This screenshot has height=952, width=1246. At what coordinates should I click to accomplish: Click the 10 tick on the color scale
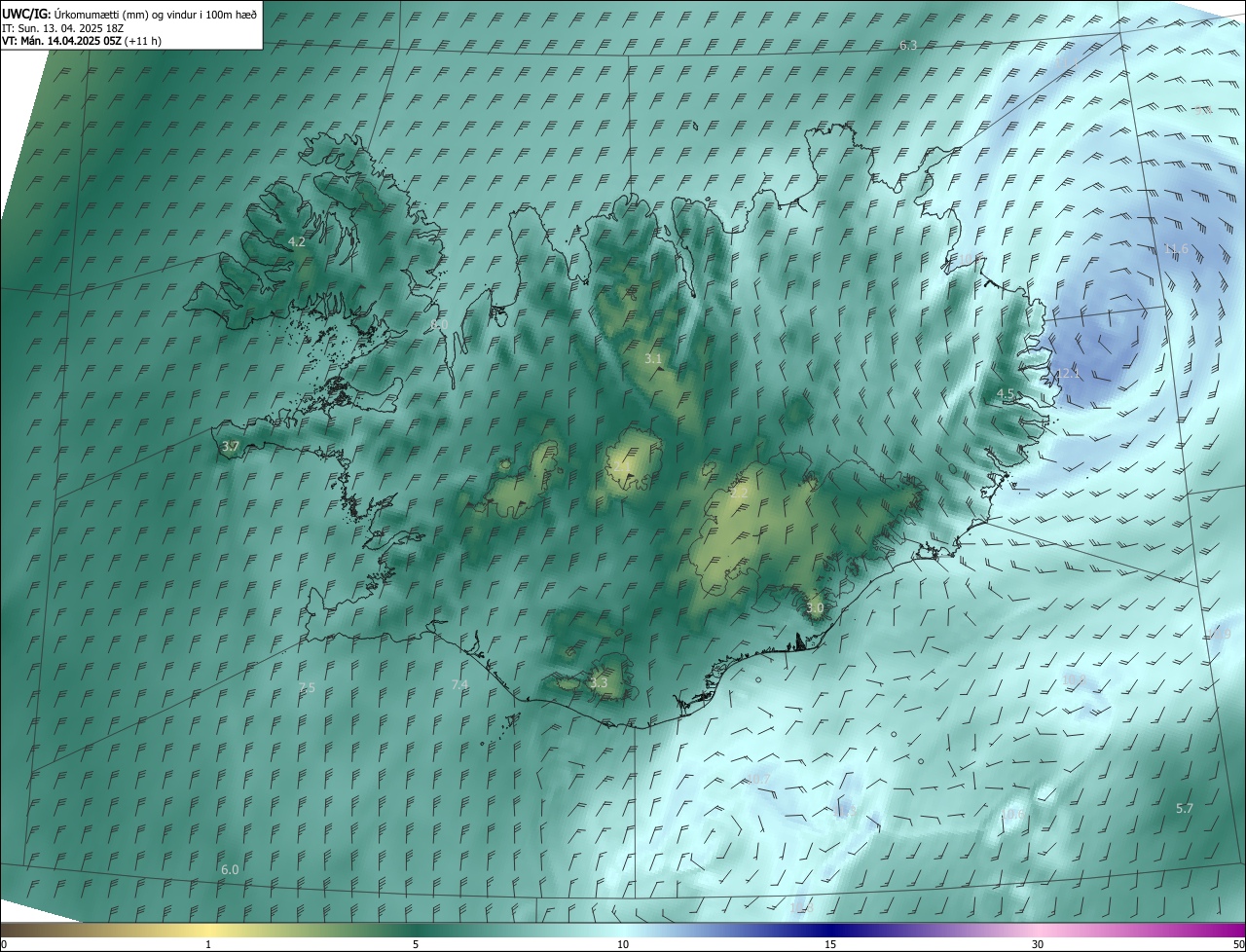[623, 945]
